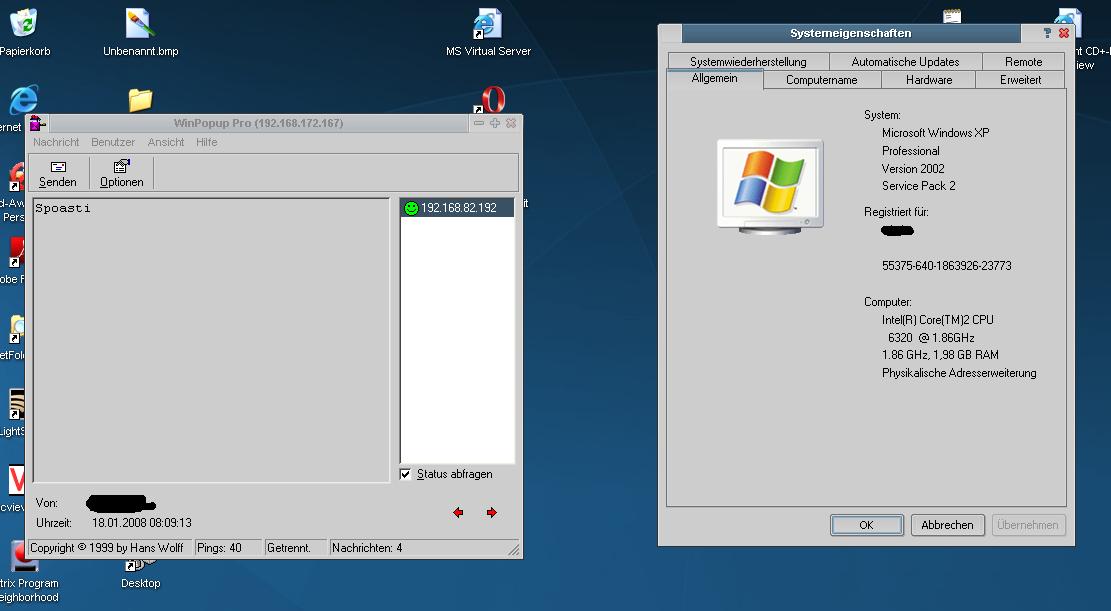Open the Hilfe menu in WinPopup

(x=207, y=142)
